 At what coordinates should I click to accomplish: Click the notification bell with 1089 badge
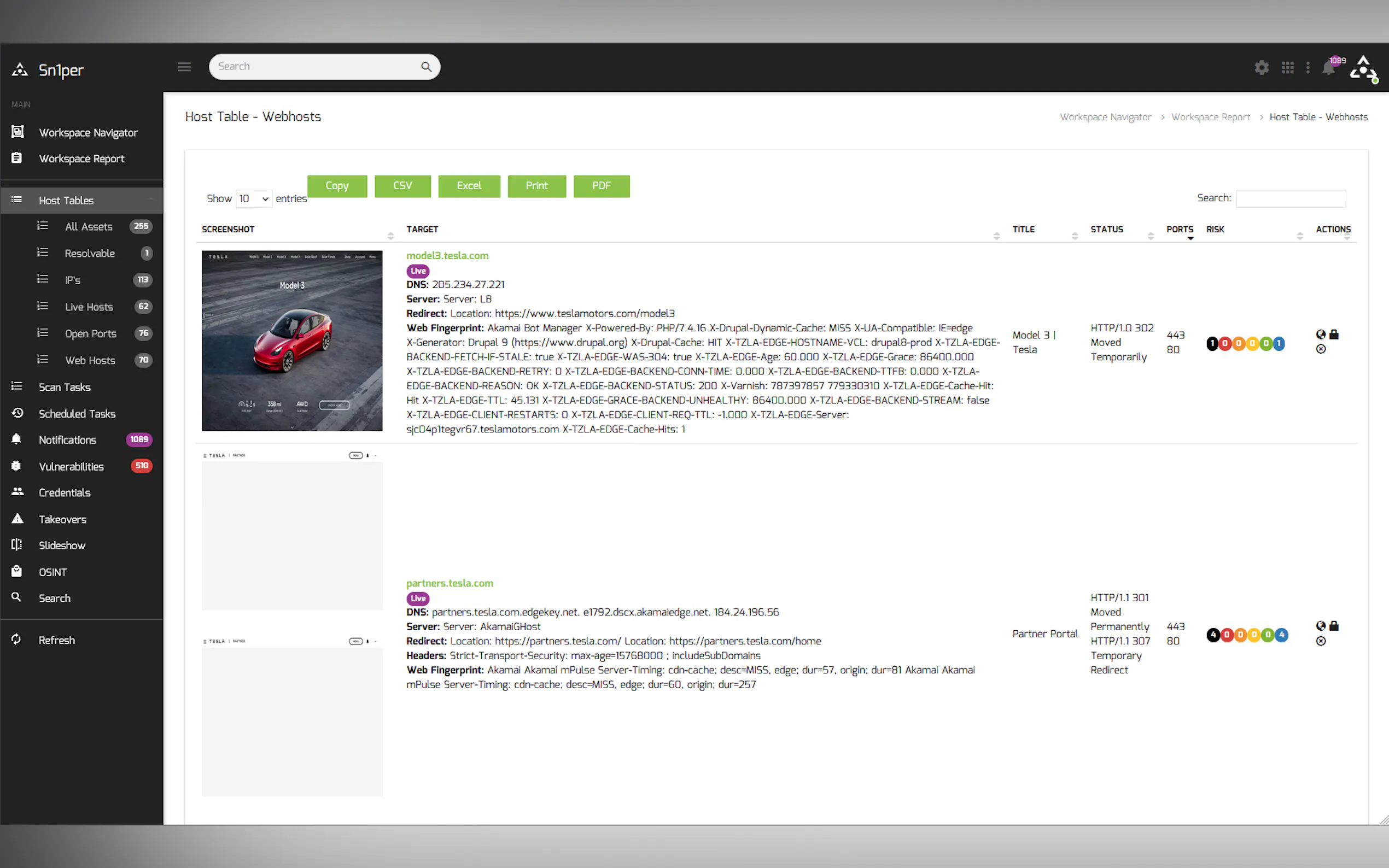pyautogui.click(x=1328, y=68)
